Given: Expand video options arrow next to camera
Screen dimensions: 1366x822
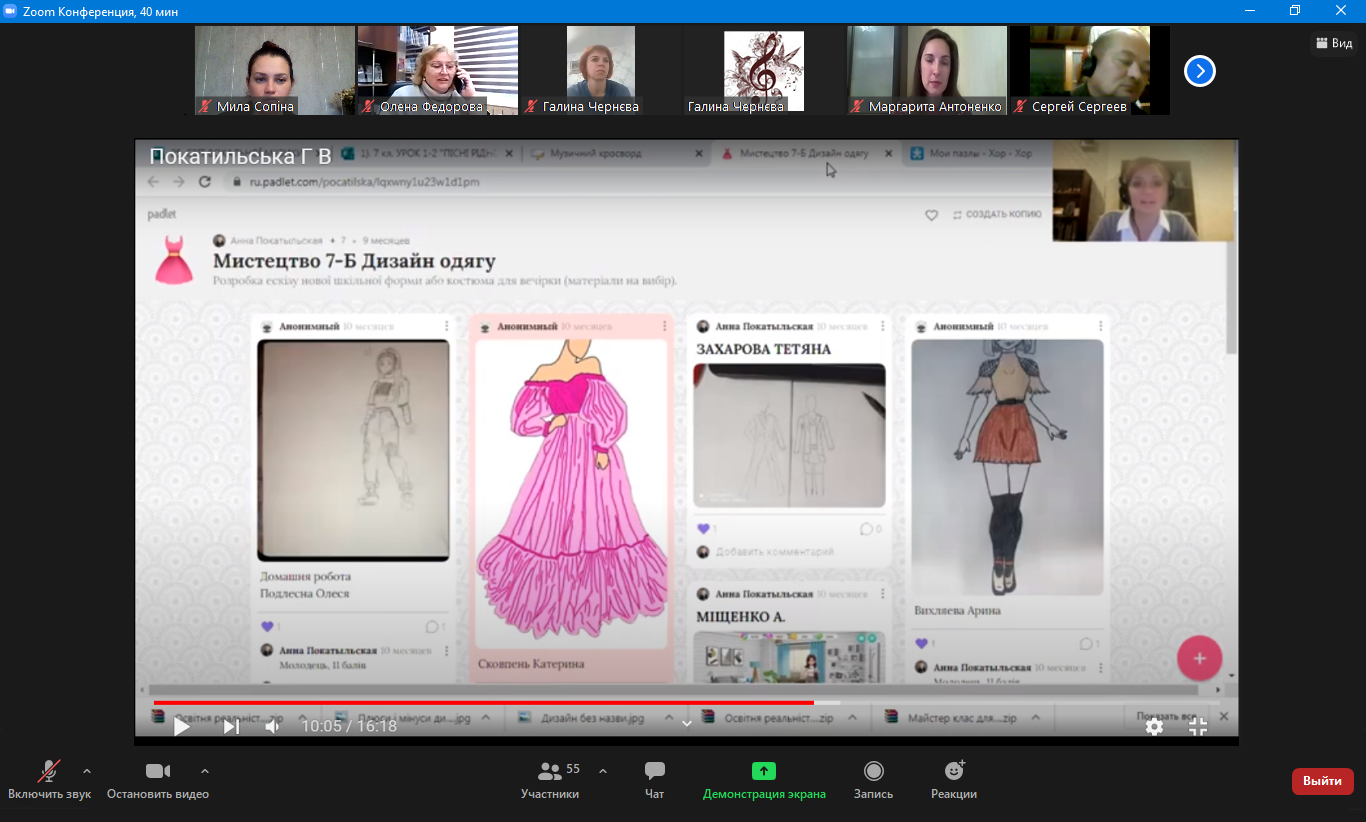Looking at the screenshot, I should [205, 771].
